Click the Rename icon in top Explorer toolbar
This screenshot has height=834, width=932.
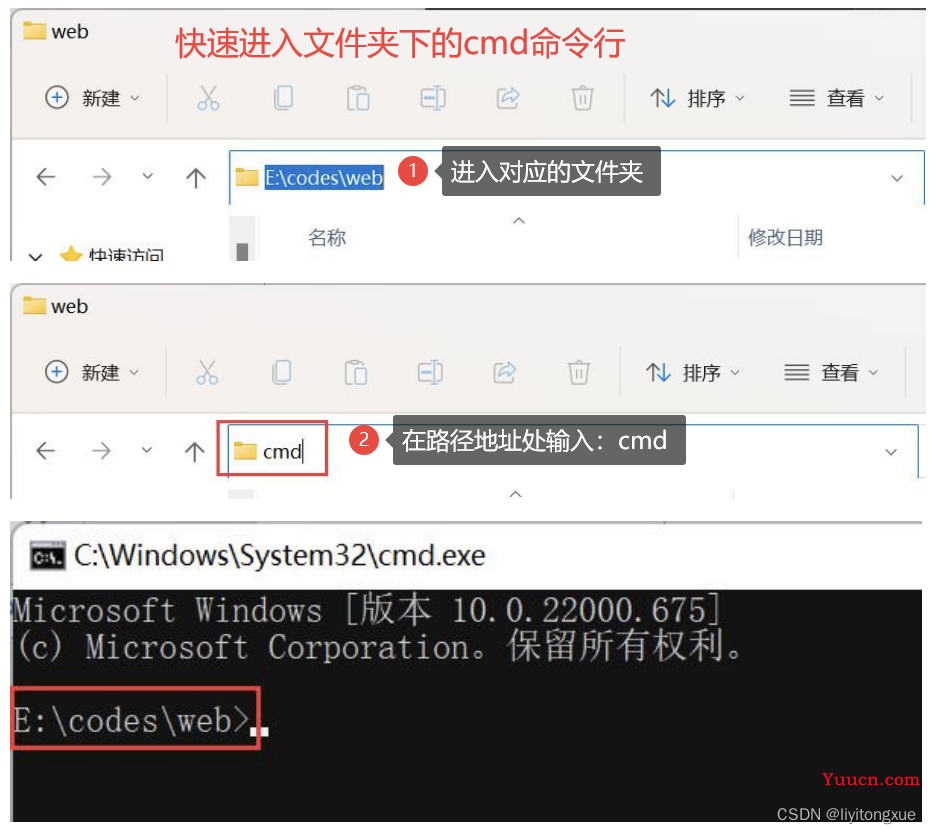pyautogui.click(x=433, y=98)
